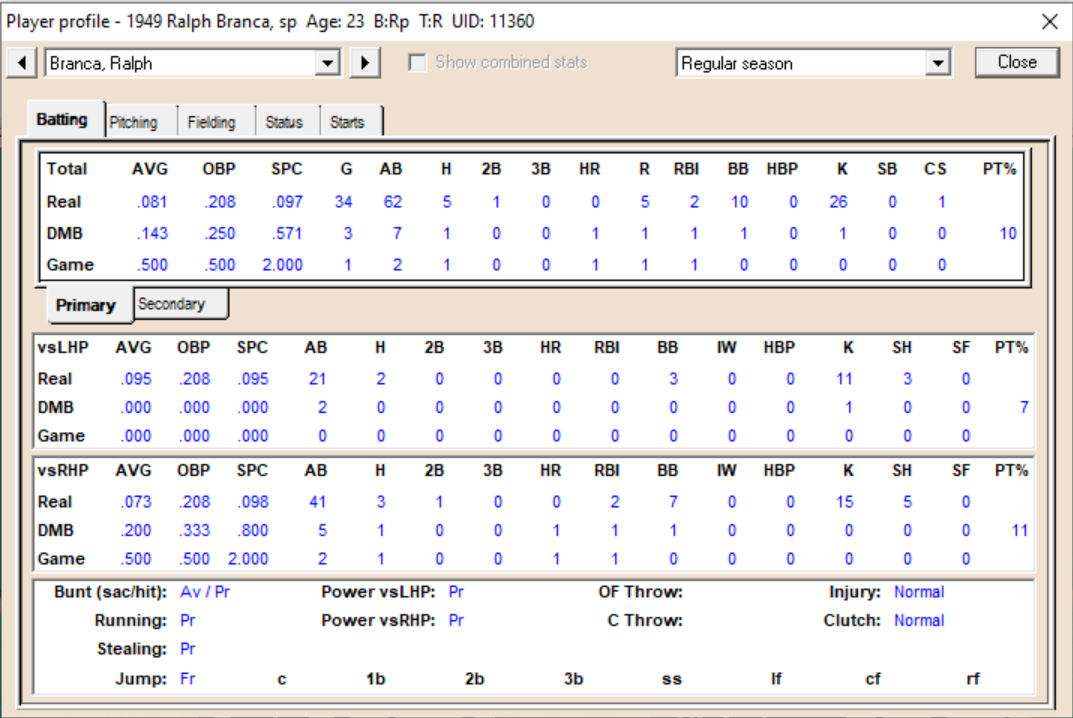Go to previous player with left arrow
Viewport: 1073px width, 718px height.
coord(22,63)
